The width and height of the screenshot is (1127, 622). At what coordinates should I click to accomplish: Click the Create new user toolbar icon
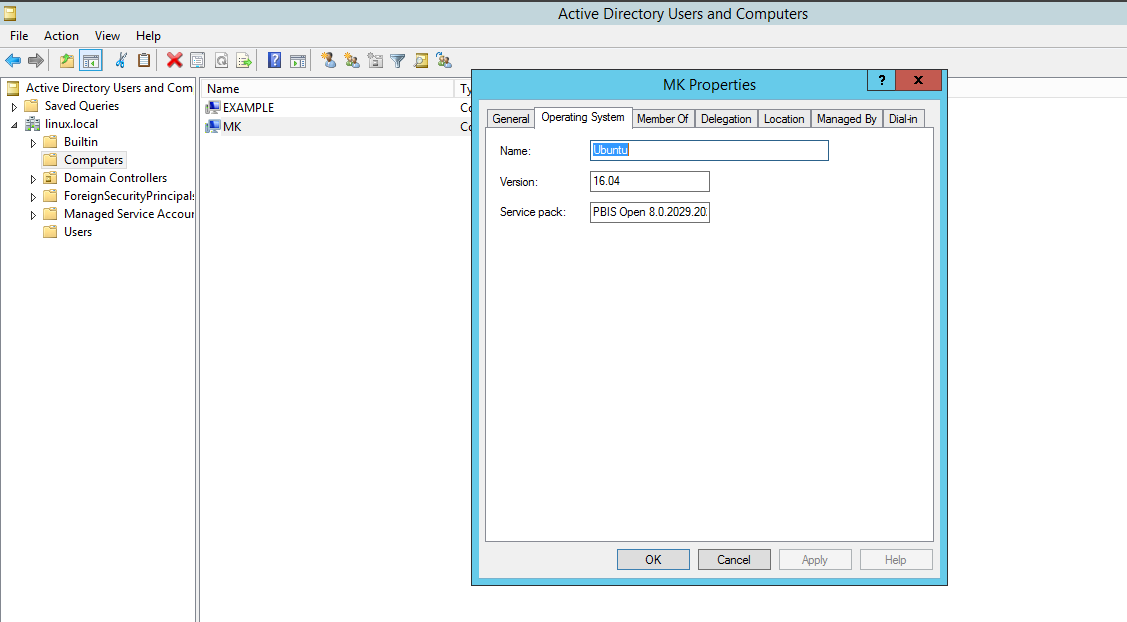(328, 60)
